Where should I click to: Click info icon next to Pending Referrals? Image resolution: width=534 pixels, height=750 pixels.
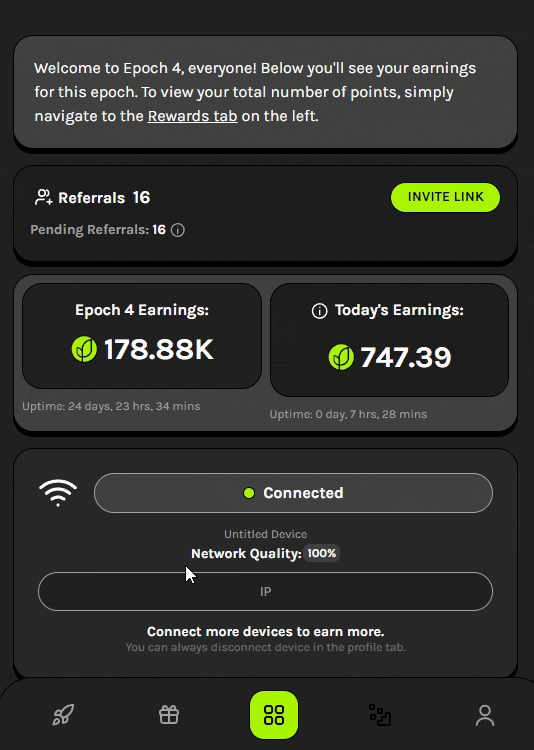(178, 230)
